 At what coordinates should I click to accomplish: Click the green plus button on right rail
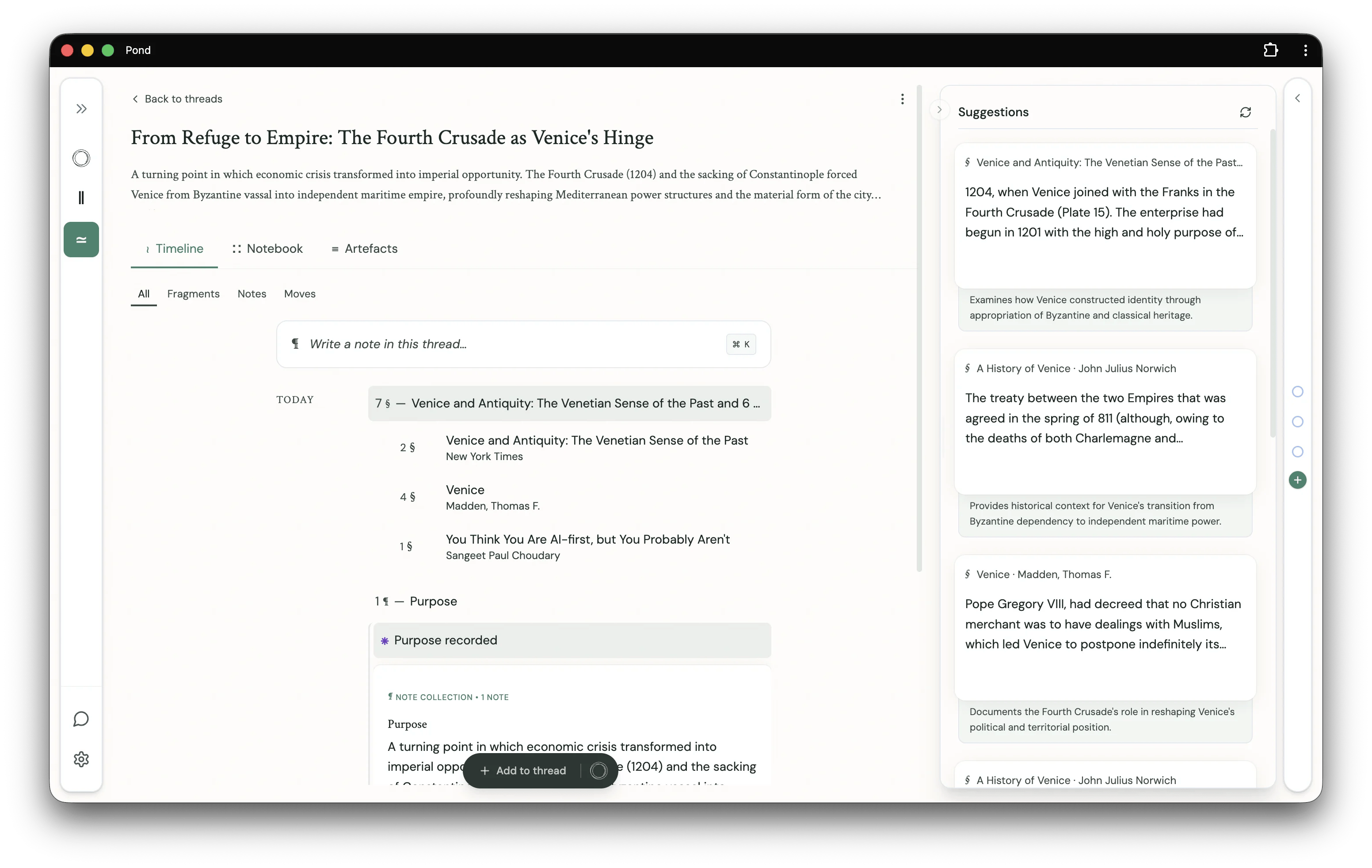1297,480
